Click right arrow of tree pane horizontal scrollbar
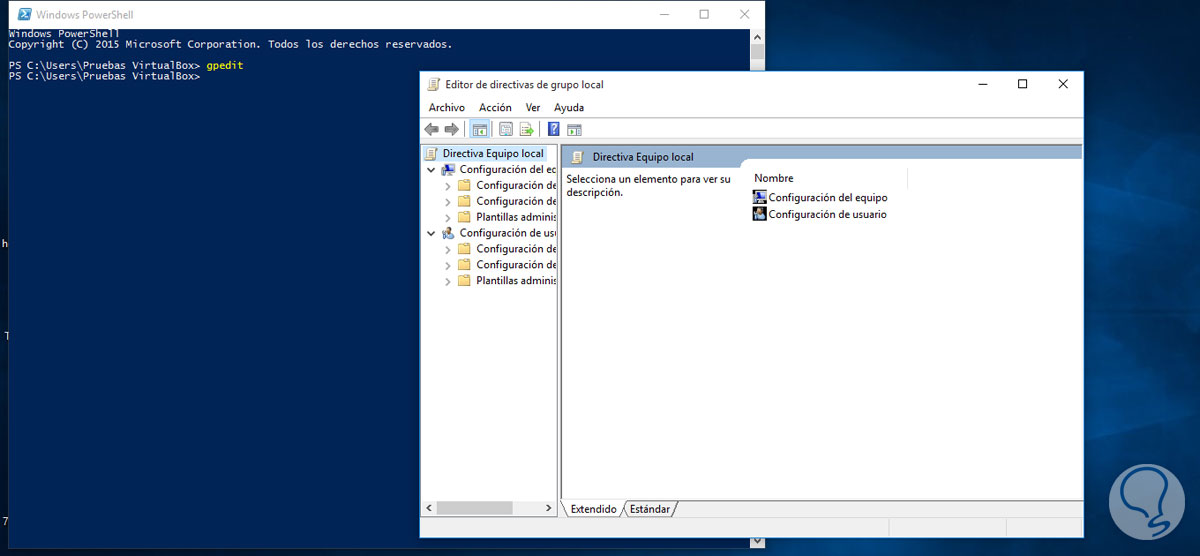Screen dimensions: 1200x556 tap(548, 509)
